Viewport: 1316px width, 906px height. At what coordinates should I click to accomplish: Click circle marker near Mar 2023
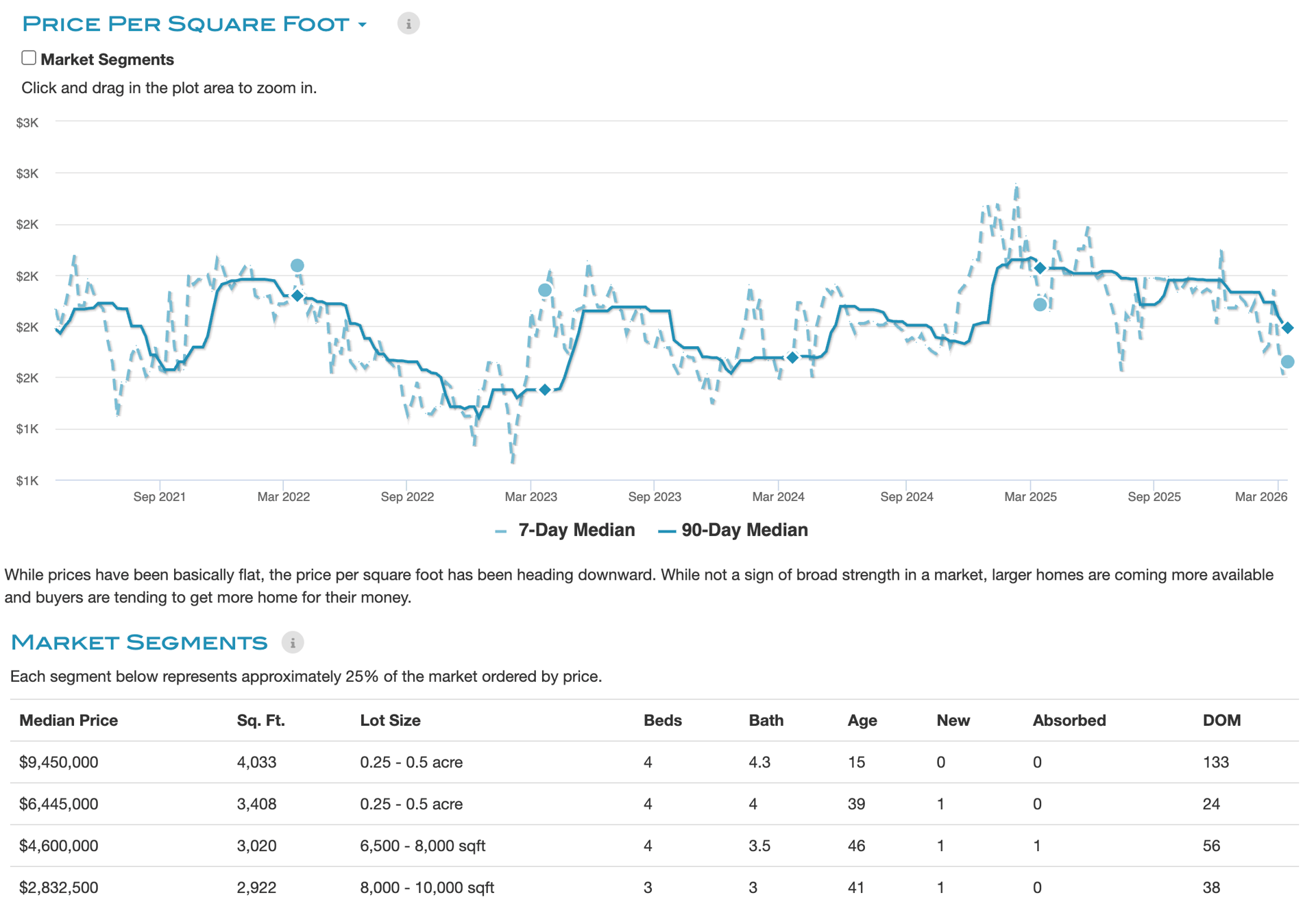(545, 290)
